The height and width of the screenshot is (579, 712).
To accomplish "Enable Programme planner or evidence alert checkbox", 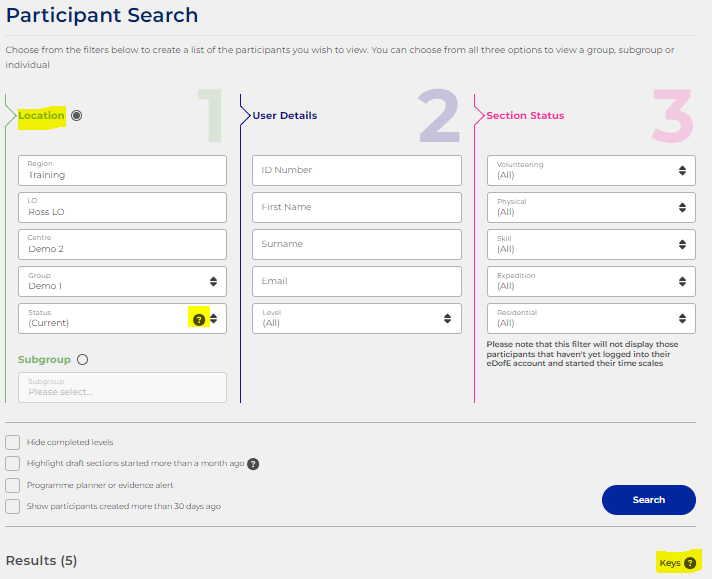I will 13,485.
